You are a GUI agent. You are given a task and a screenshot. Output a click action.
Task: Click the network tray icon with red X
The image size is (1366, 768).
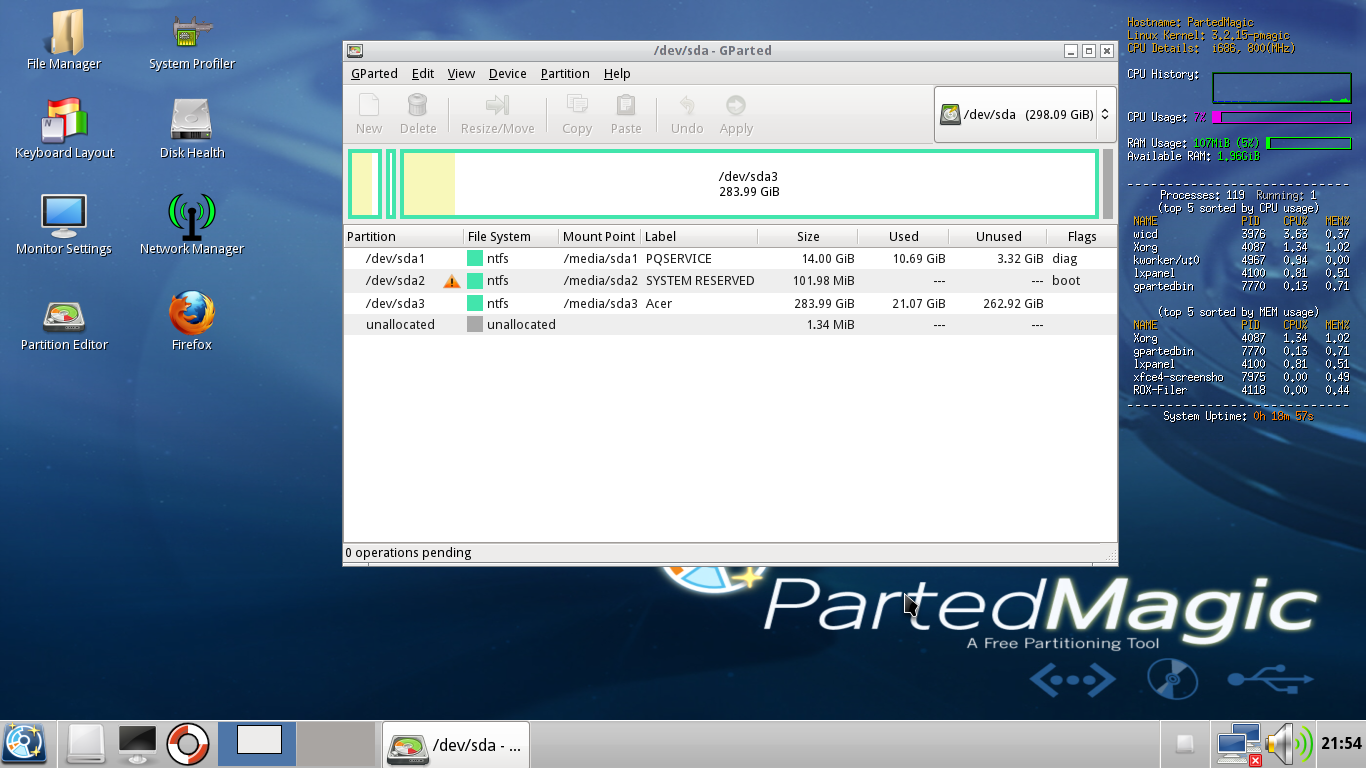[1238, 745]
